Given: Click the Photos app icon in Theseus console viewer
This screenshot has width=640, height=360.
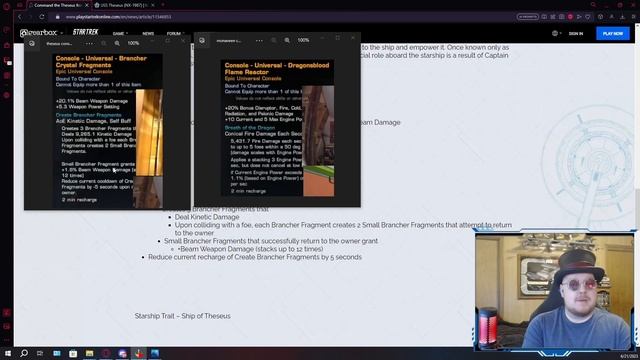Looking at the screenshot, I should click(32, 43).
